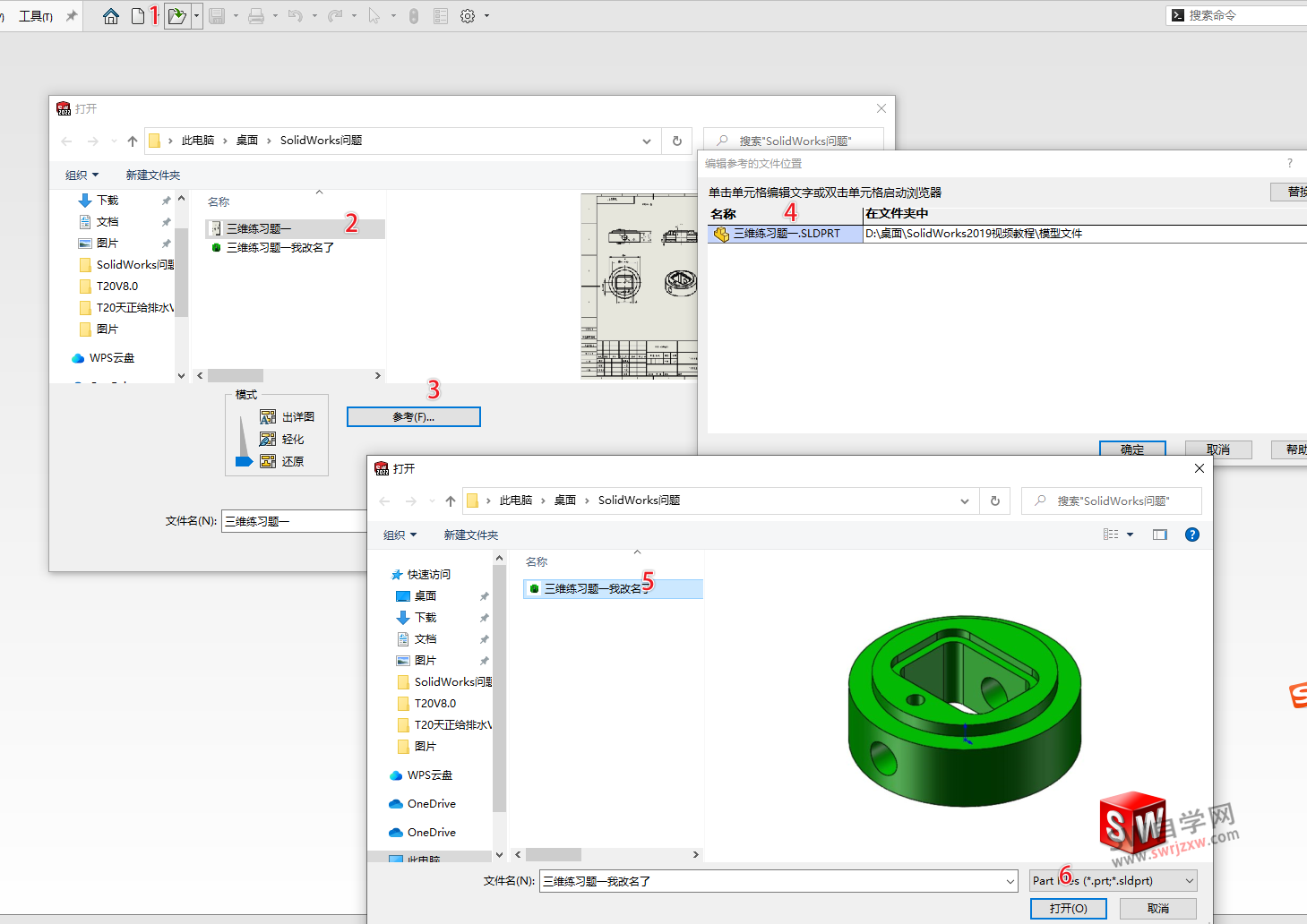Open the help question mark in reference dialog
1307x924 pixels.
(1289, 163)
